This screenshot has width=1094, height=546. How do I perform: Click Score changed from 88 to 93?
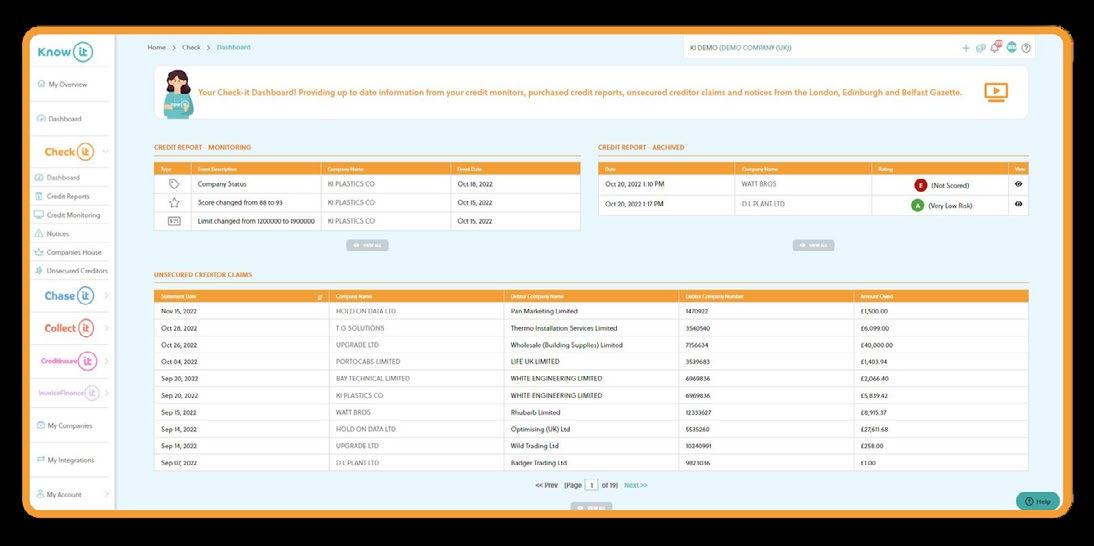coord(240,203)
